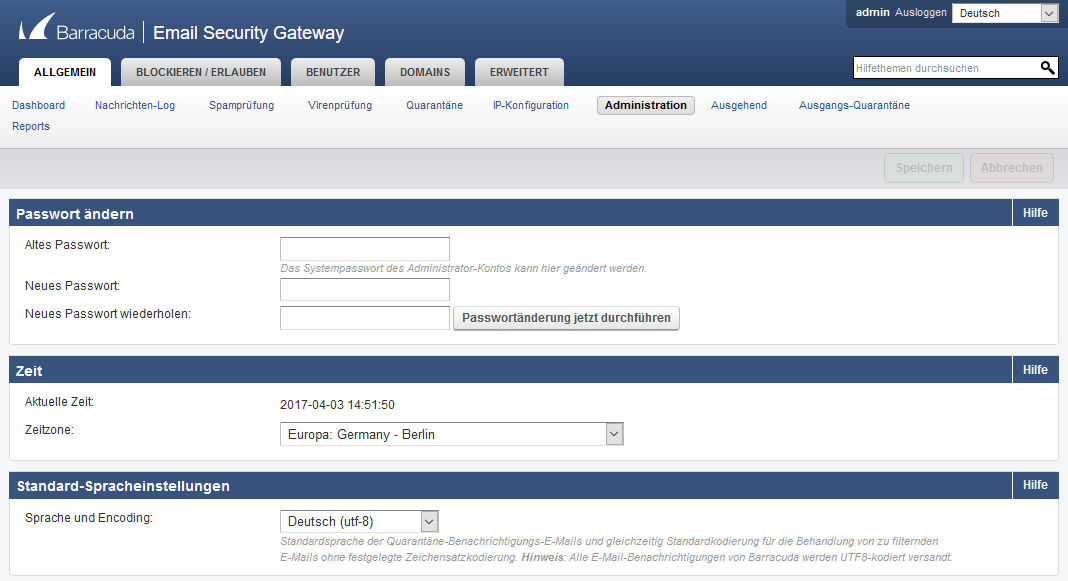The height and width of the screenshot is (581, 1068).
Task: Focus the Altes Passwort field
Action: [364, 249]
